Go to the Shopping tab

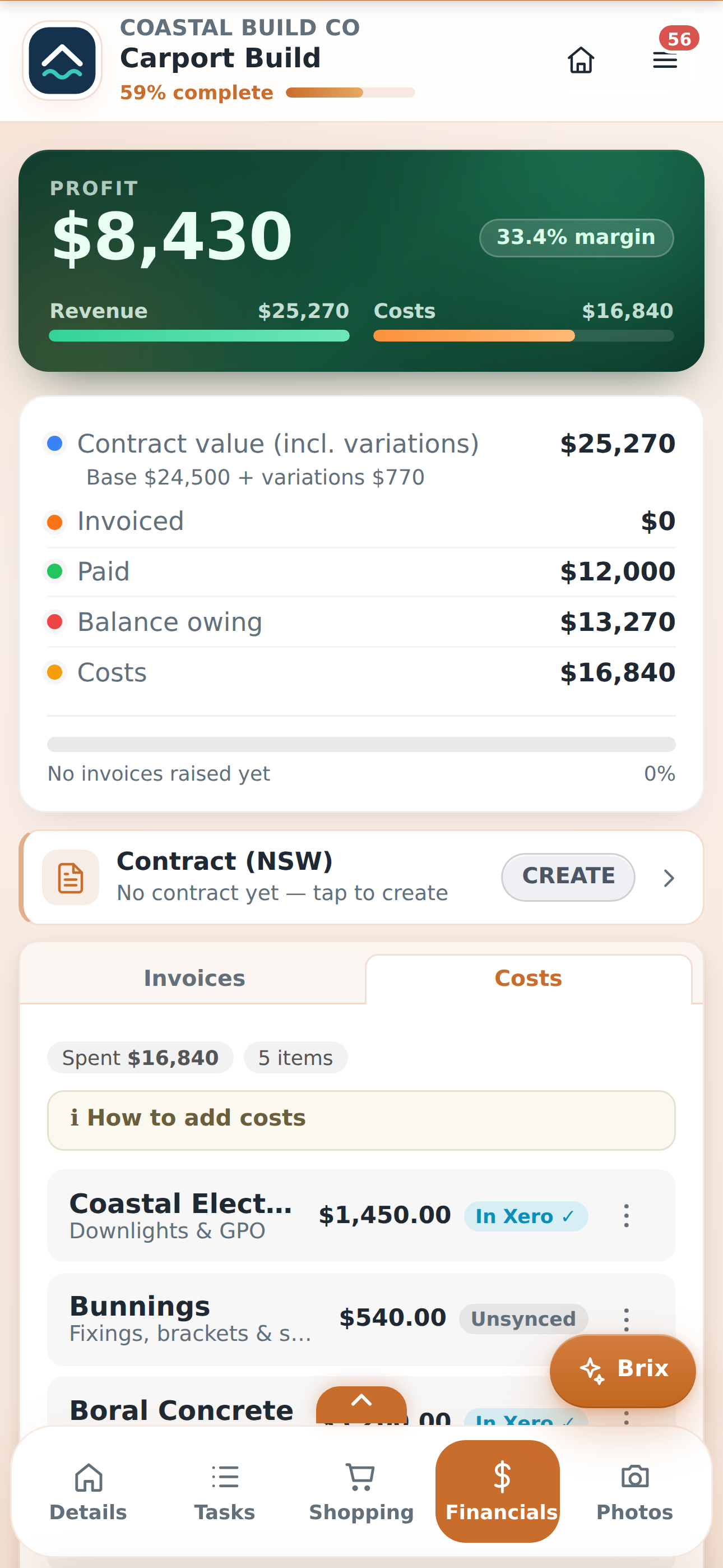point(361,1492)
